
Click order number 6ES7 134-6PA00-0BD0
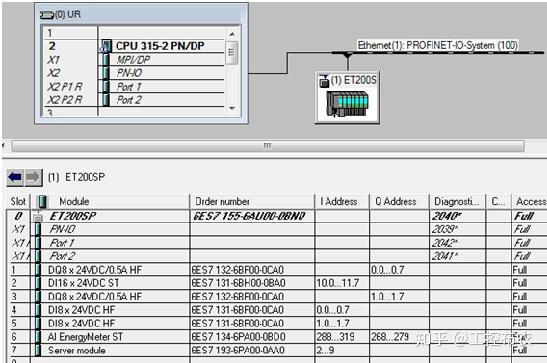(x=239, y=337)
